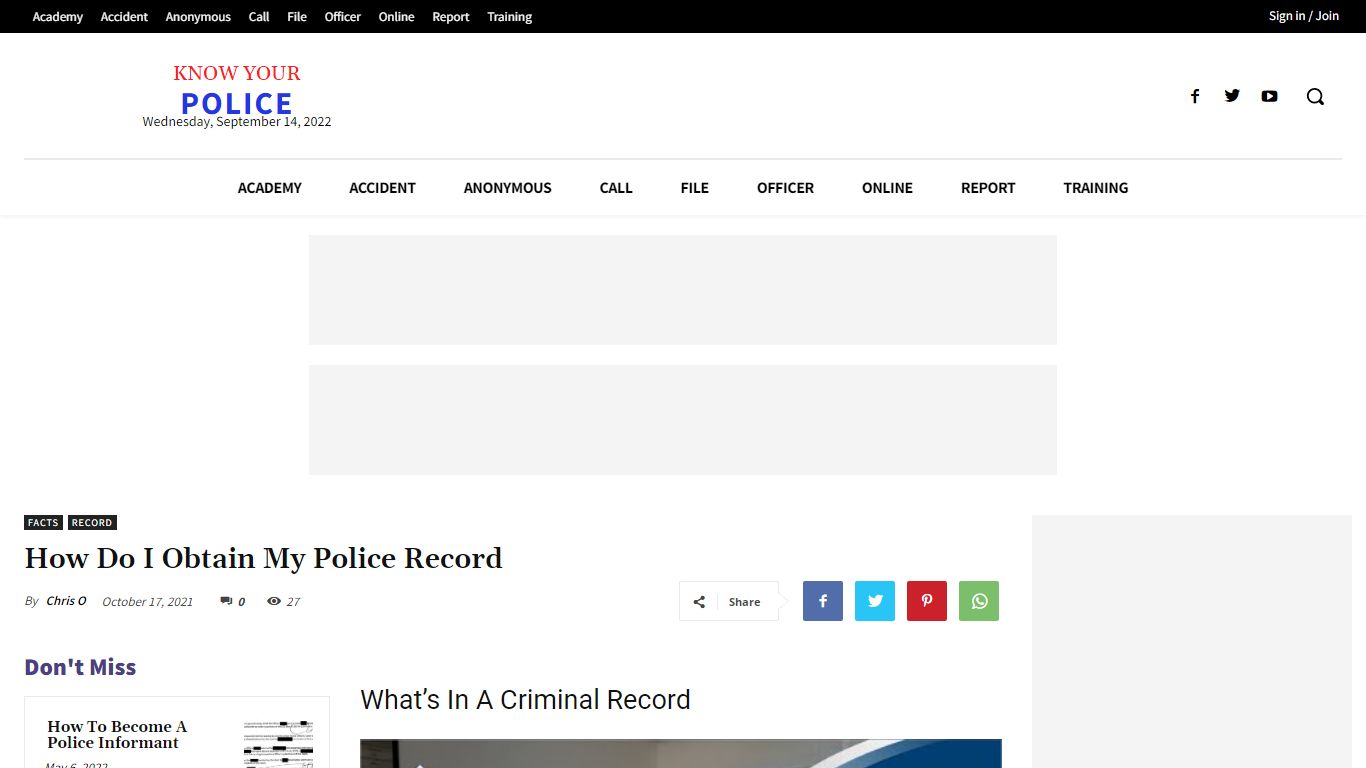The width and height of the screenshot is (1366, 768).
Task: Share article via light-blue Twitter button
Action: pyautogui.click(x=875, y=601)
